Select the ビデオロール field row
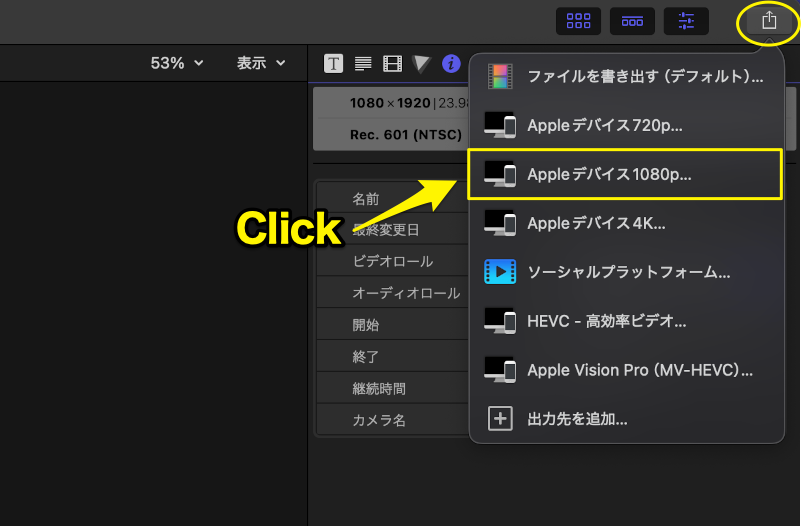This screenshot has height=526, width=801. coord(392,261)
